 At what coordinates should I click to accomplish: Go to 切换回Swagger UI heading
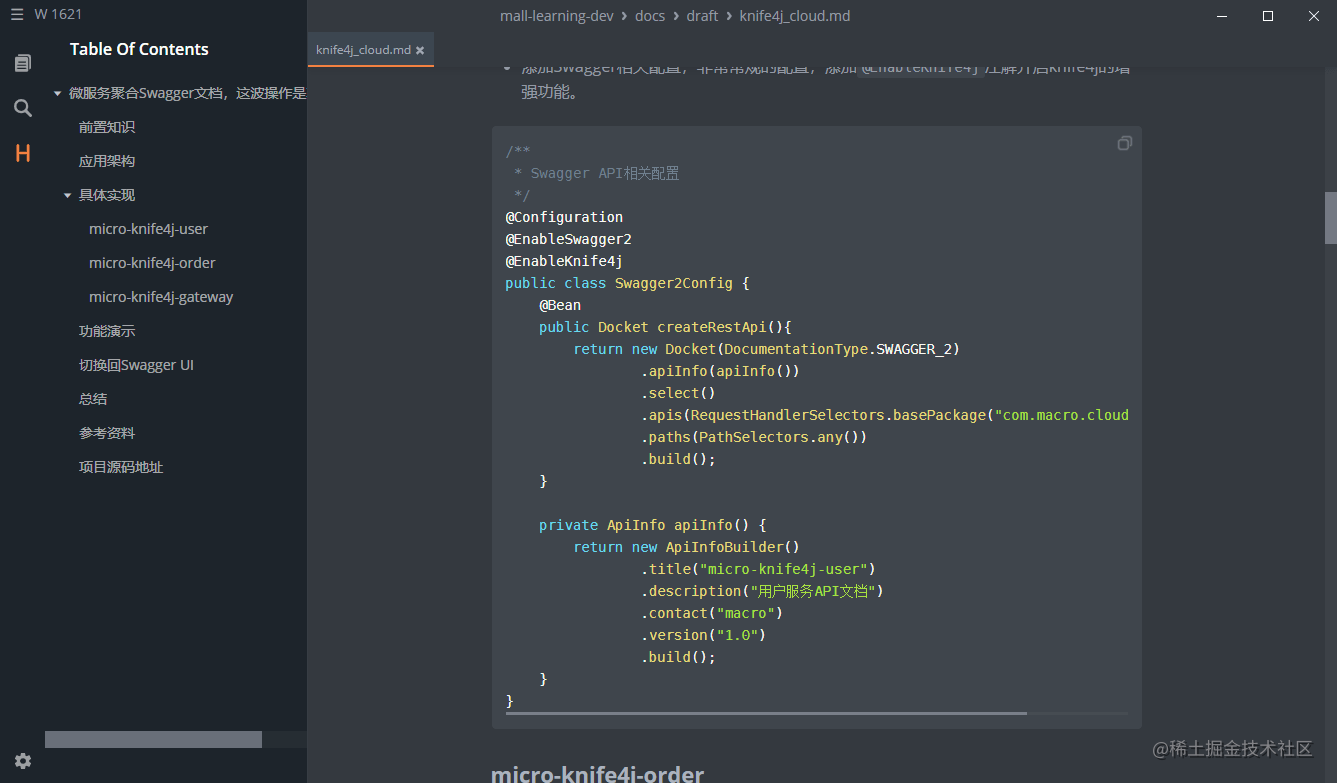point(136,365)
